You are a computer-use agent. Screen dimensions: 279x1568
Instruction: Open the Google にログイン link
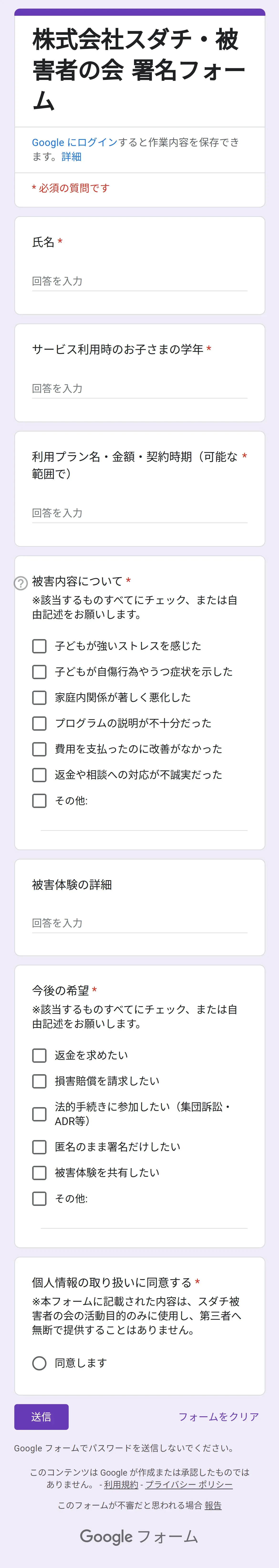(x=74, y=142)
